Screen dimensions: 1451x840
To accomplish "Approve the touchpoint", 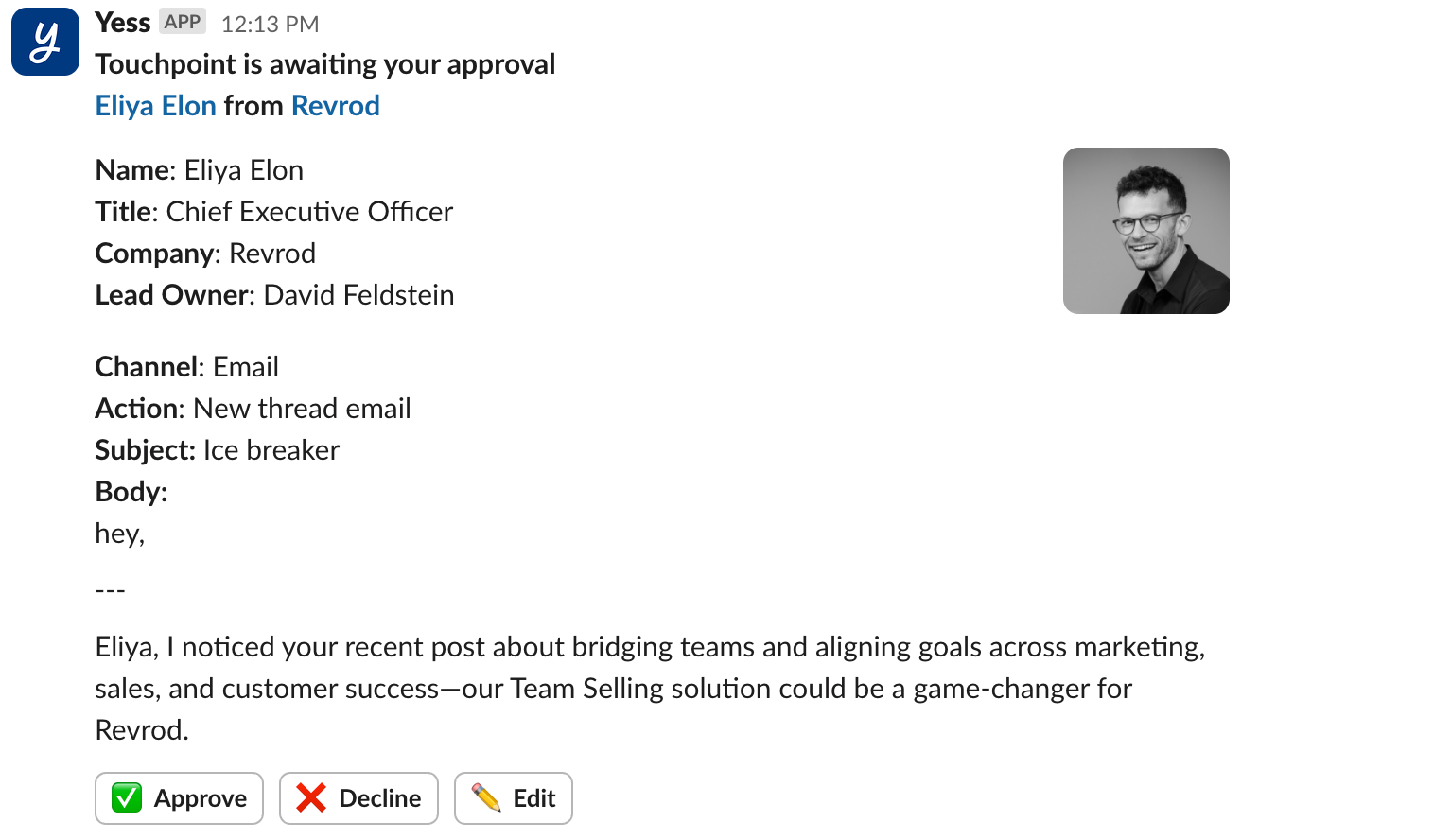I will click(x=179, y=798).
